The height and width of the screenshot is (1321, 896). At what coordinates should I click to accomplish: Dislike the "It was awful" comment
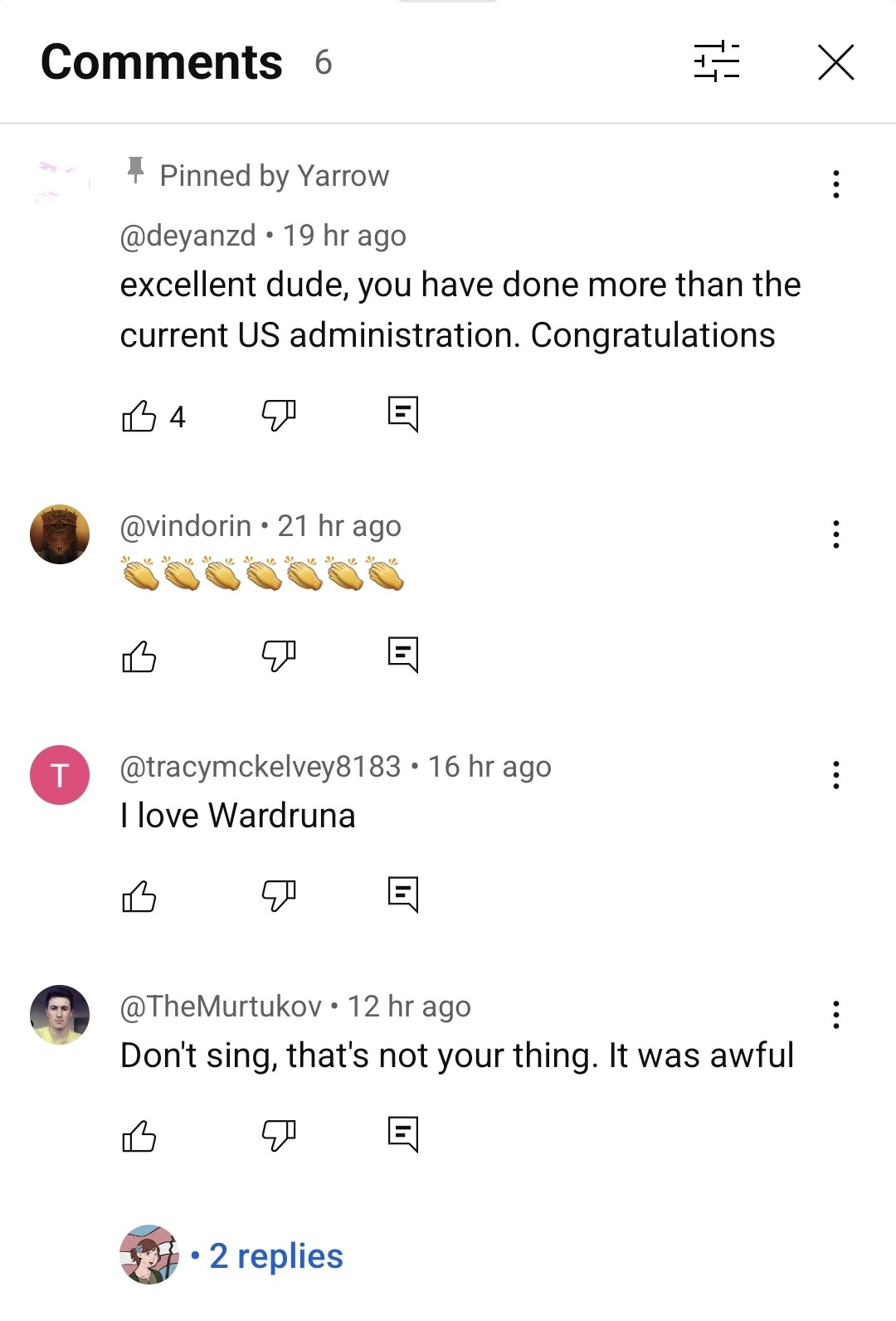click(x=279, y=1135)
